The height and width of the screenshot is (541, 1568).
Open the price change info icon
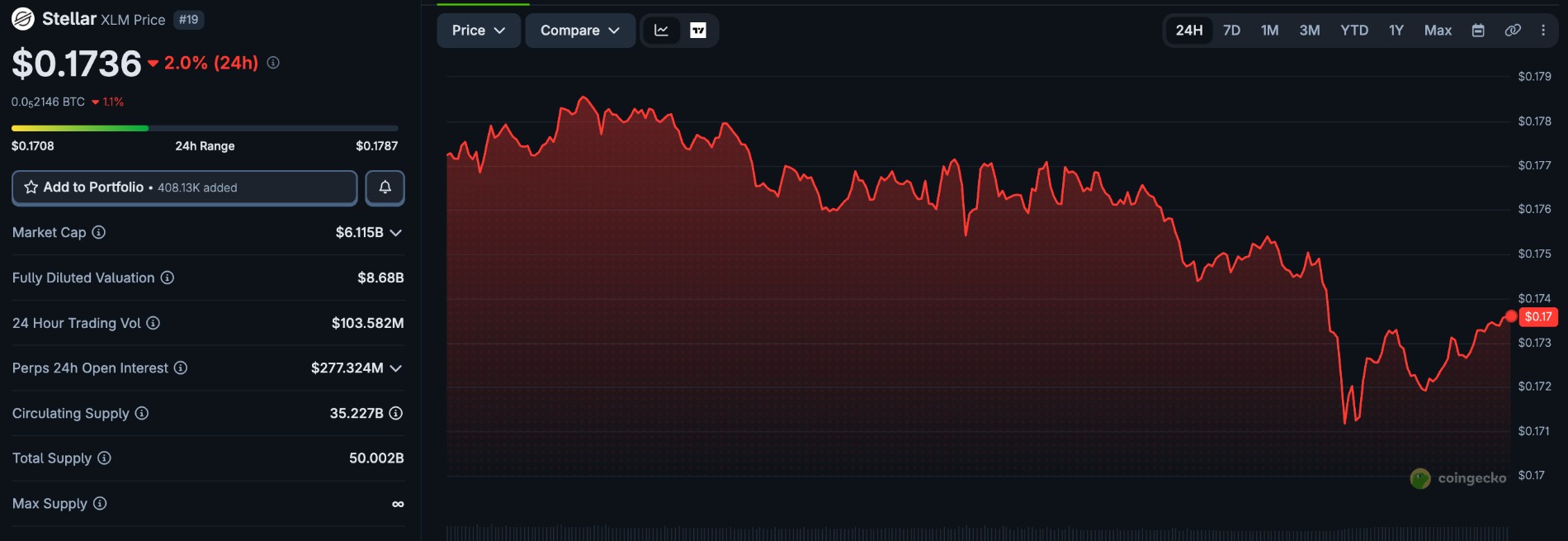[x=273, y=63]
